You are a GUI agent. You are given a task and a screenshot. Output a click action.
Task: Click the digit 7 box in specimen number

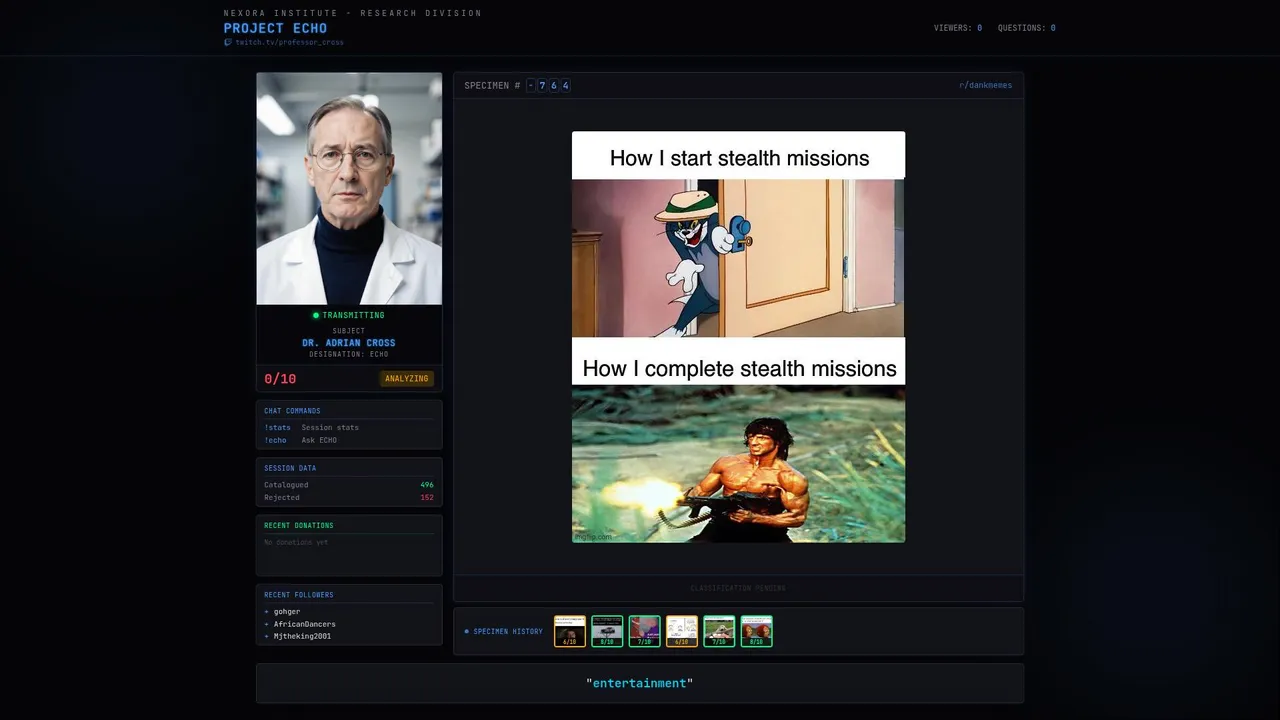tap(542, 85)
